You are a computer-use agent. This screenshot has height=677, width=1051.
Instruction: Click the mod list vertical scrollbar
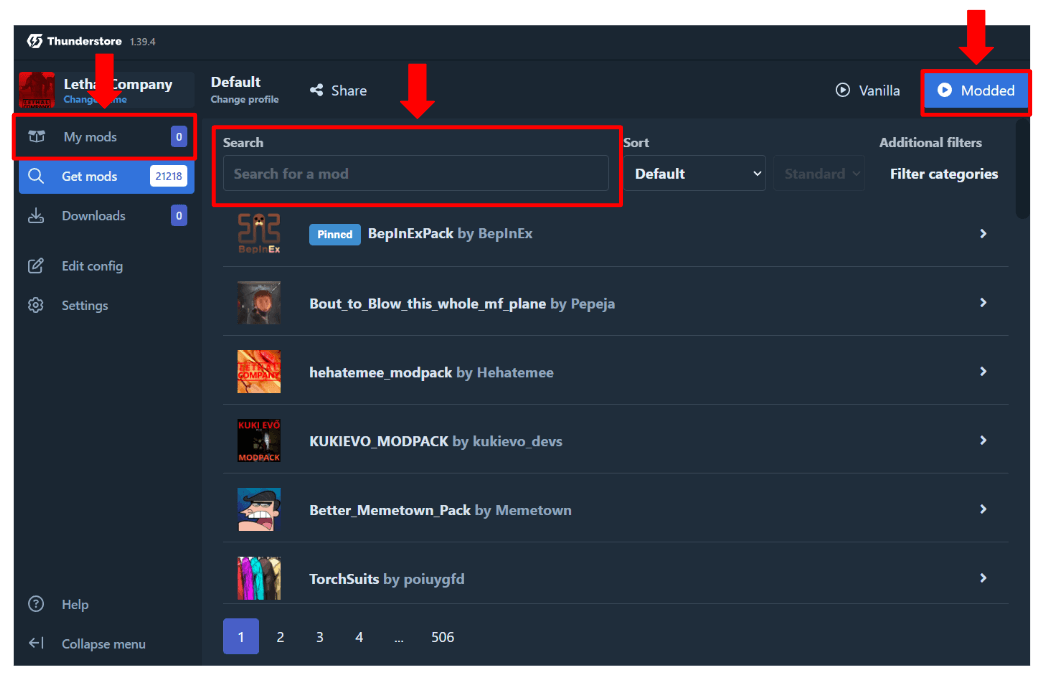[1022, 169]
